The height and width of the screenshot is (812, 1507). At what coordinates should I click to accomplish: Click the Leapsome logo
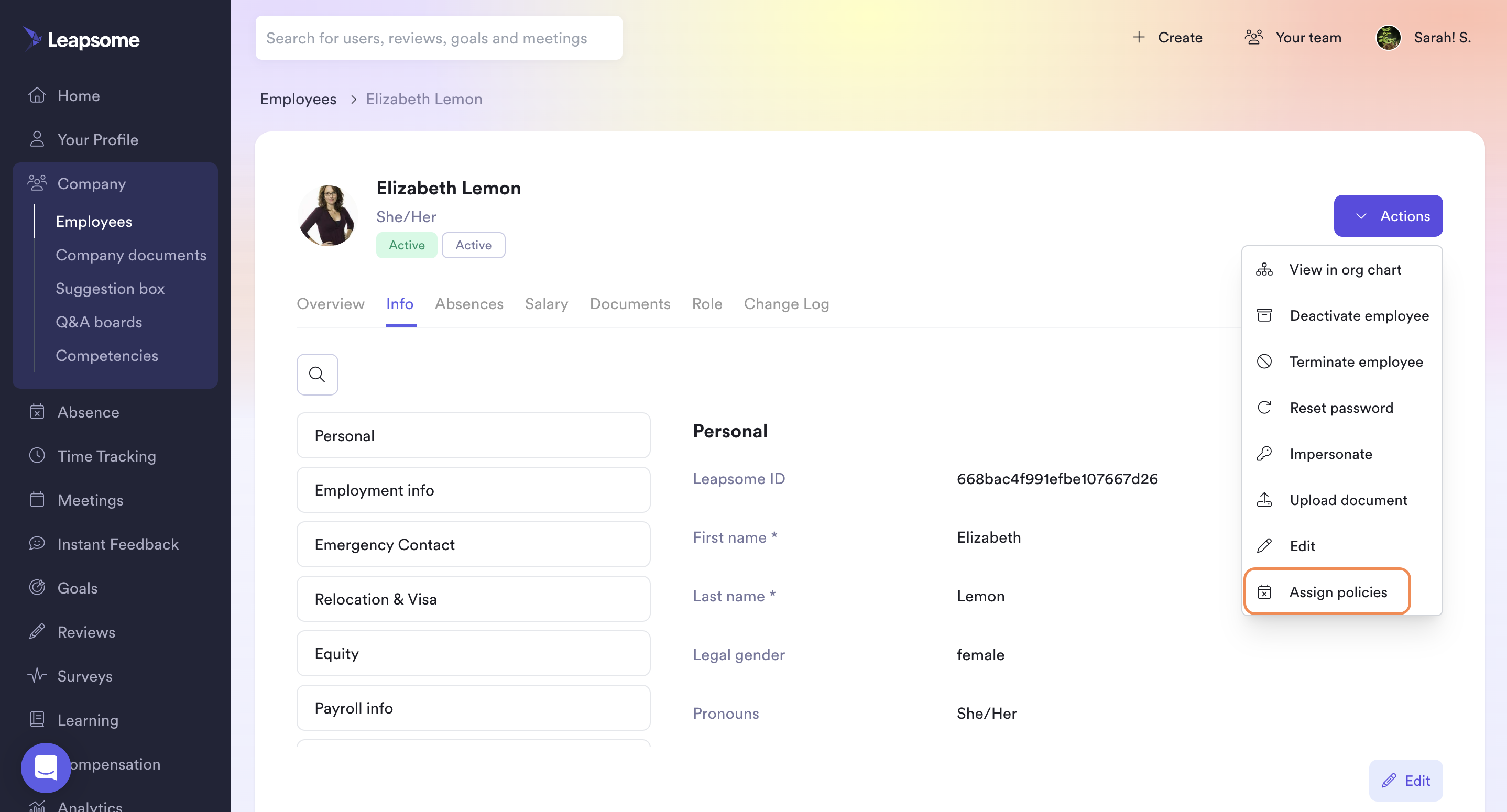(x=81, y=39)
